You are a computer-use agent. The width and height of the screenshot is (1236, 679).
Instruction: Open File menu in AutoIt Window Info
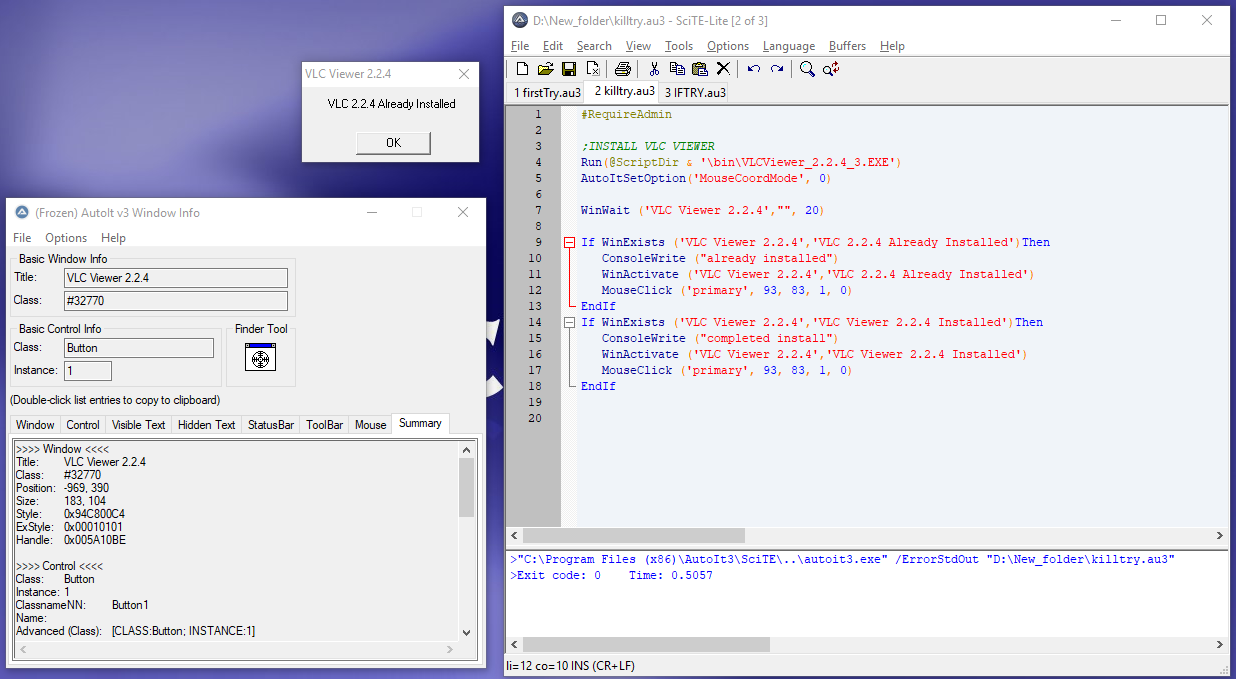click(22, 238)
